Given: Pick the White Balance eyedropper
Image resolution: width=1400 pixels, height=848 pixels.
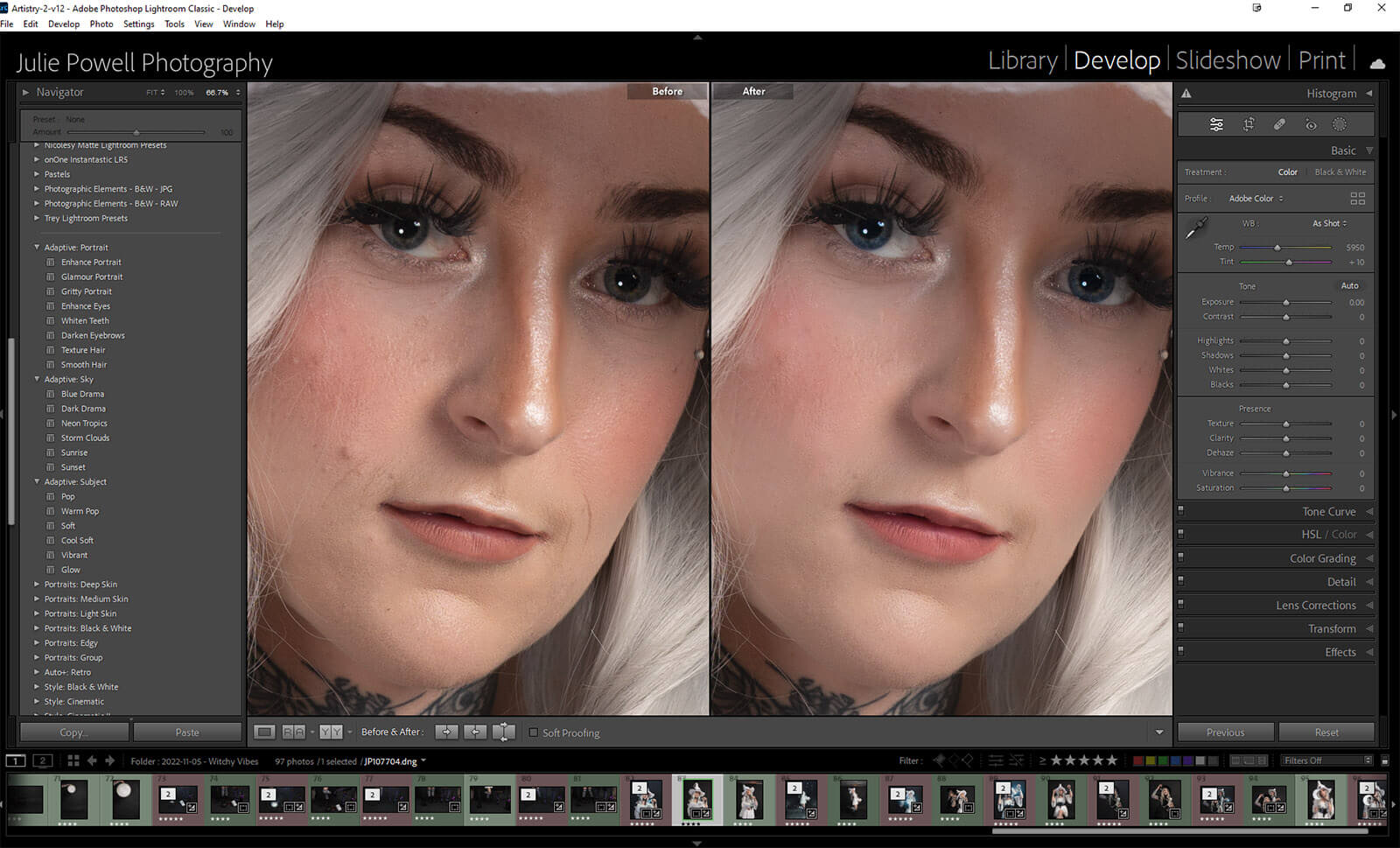Looking at the screenshot, I should 1196,228.
